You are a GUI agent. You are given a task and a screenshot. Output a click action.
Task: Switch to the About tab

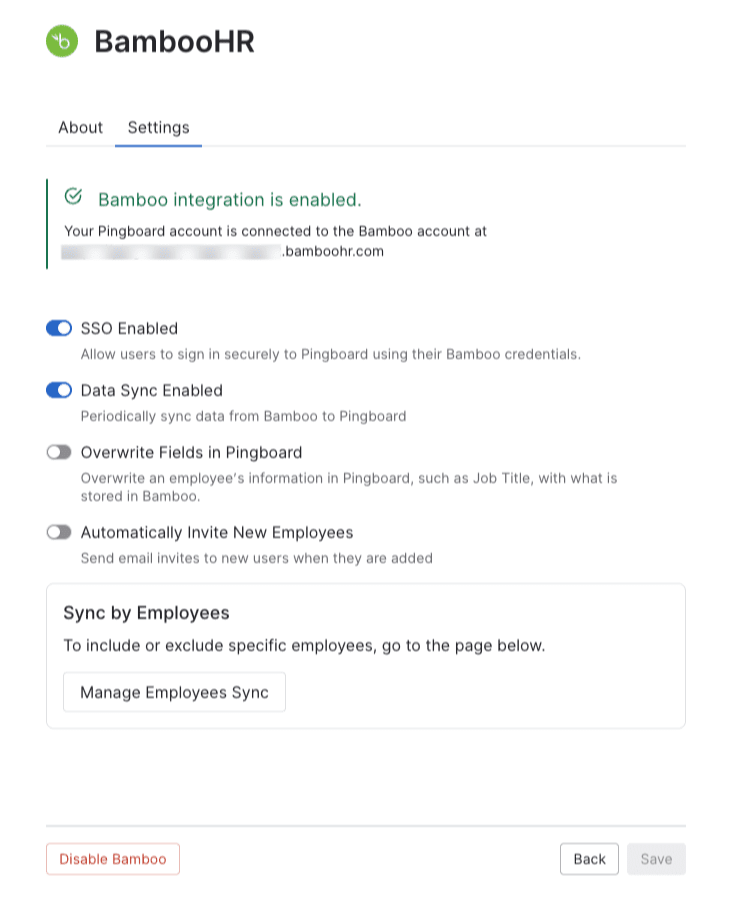[x=80, y=127]
